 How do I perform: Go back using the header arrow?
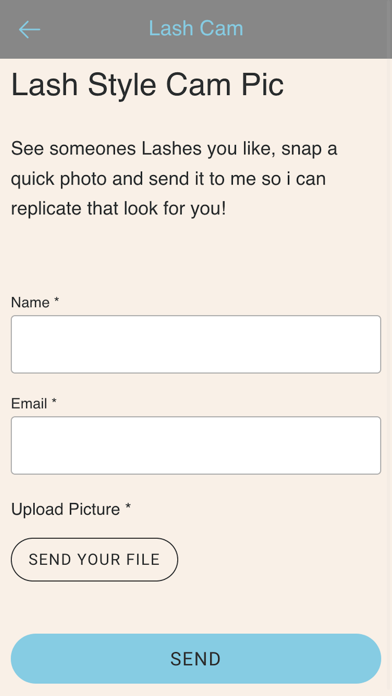point(29,29)
